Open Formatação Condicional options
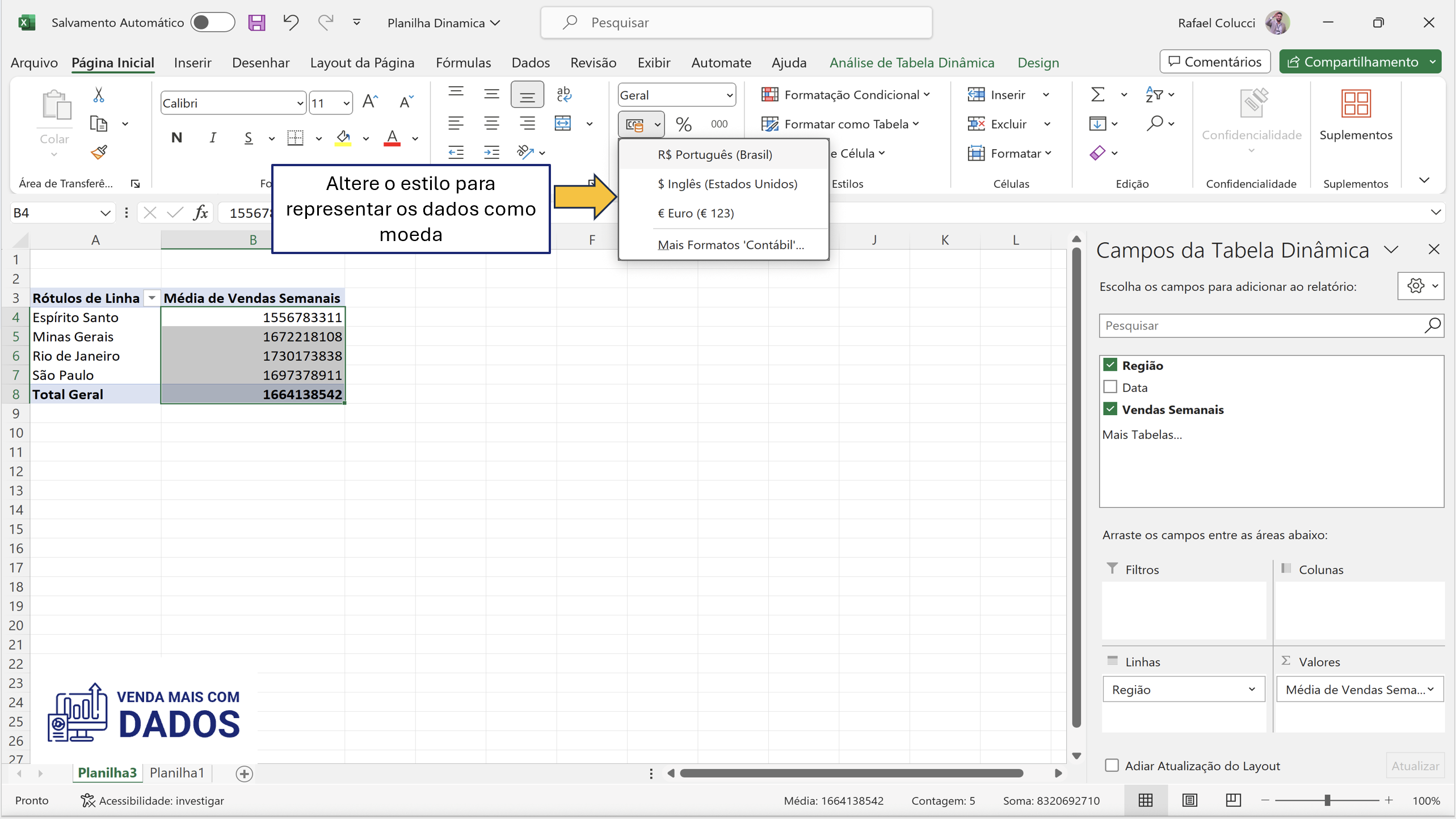The image size is (1456, 819). coord(844,94)
